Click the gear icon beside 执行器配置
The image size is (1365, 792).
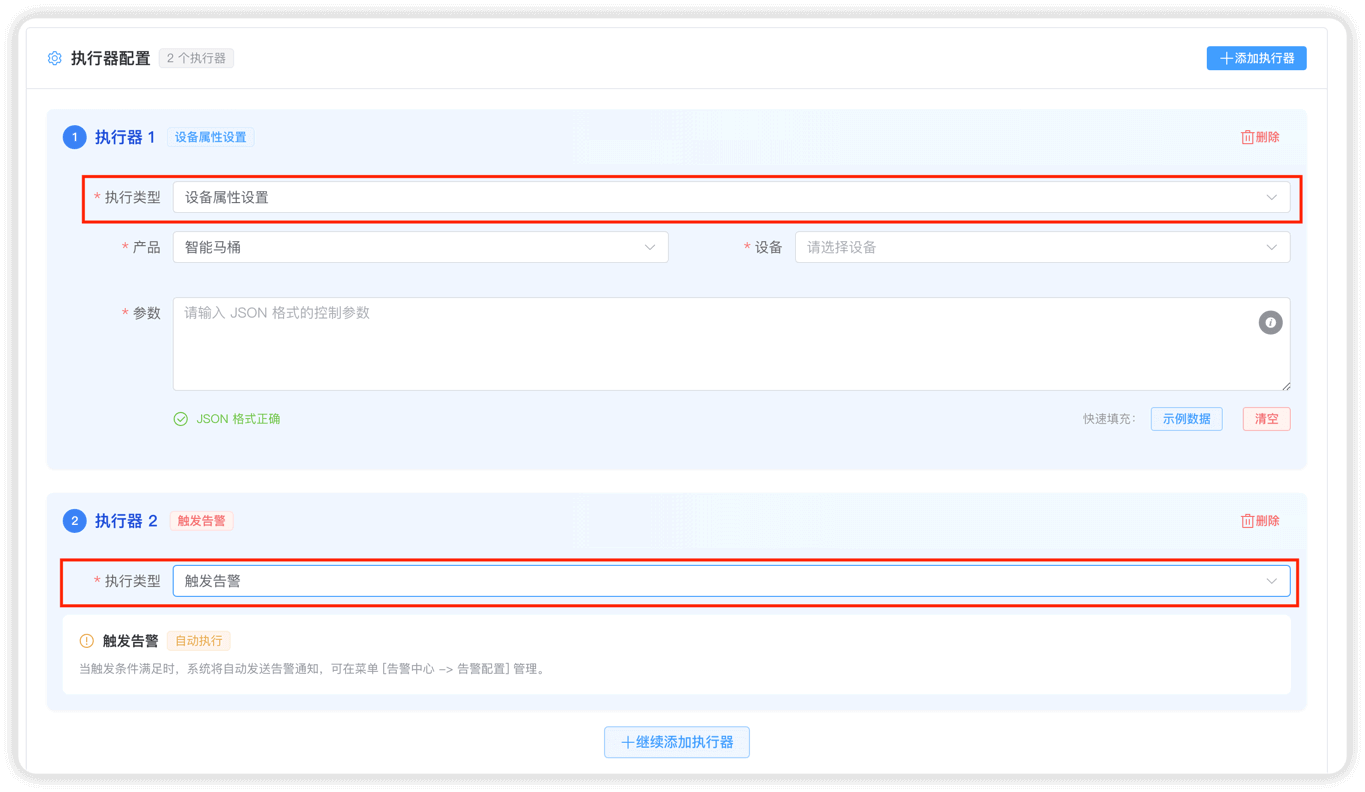pyautogui.click(x=55, y=59)
